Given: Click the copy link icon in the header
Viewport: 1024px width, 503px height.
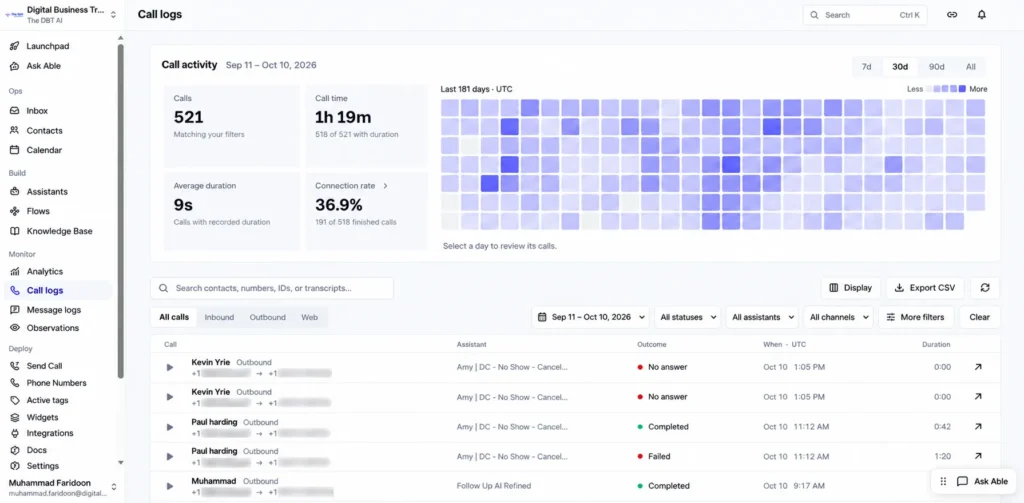Looking at the screenshot, I should pyautogui.click(x=952, y=15).
